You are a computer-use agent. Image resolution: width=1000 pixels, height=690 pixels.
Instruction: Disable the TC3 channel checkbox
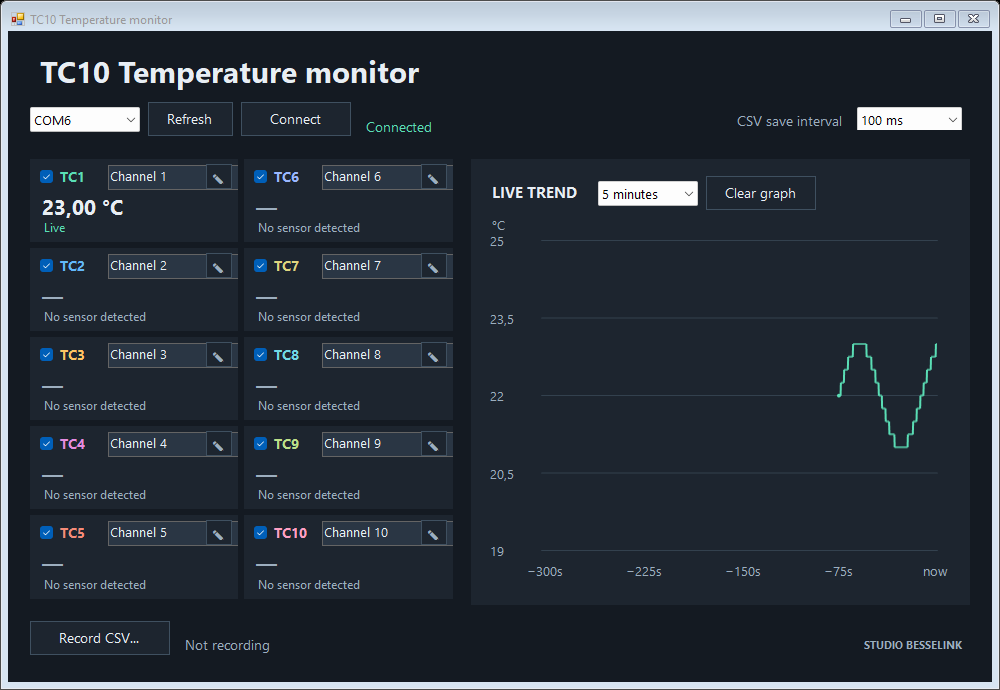[47, 355]
